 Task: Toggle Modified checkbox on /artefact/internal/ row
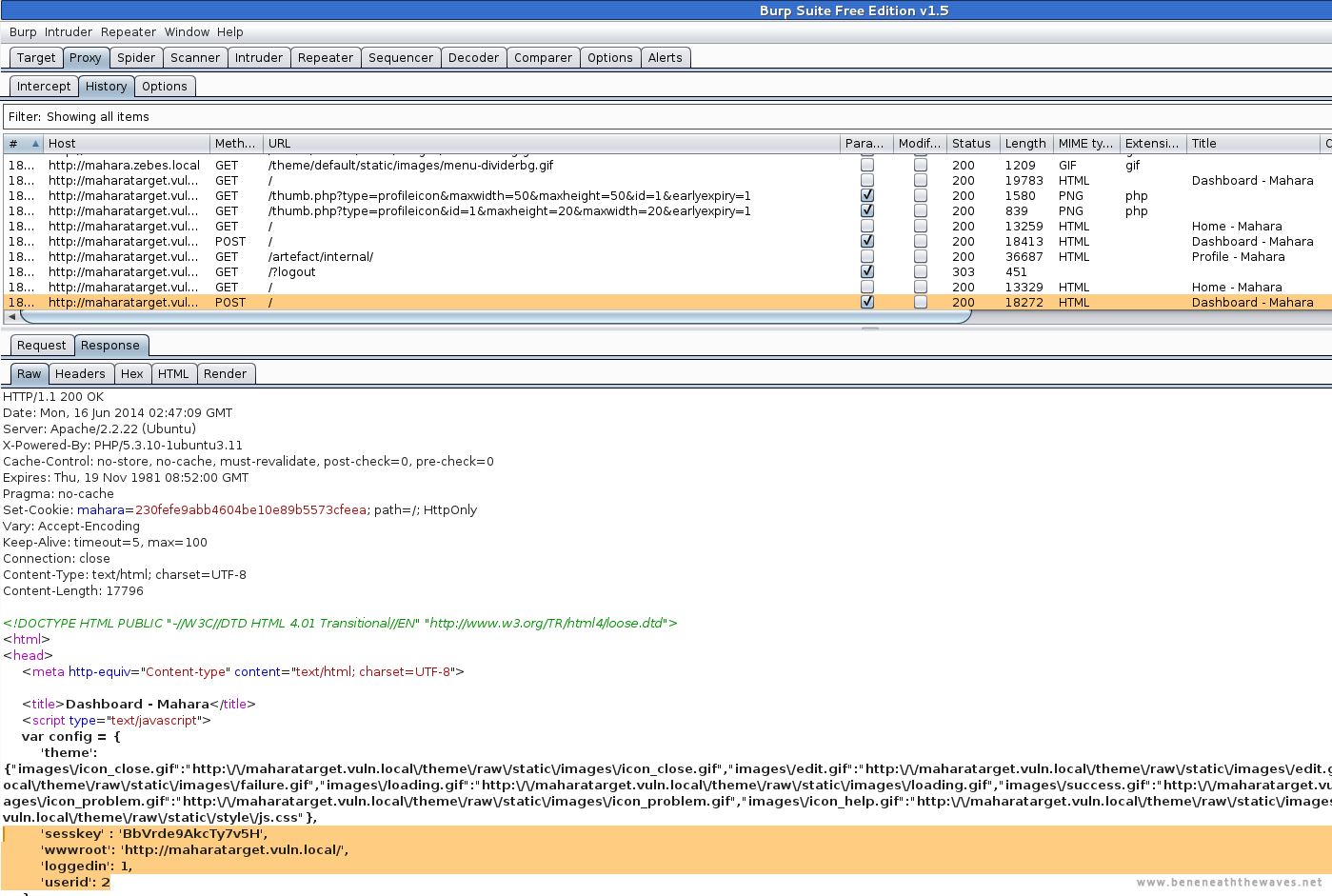(x=921, y=256)
